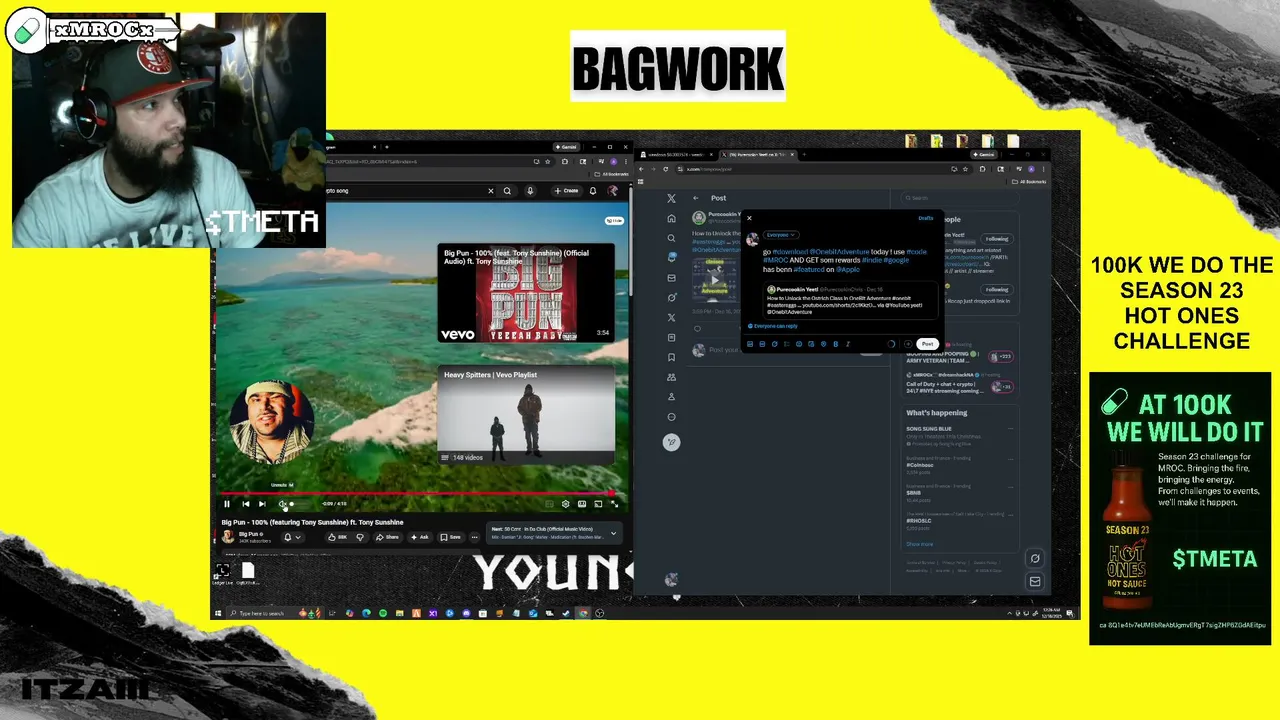
Task: Click the Post button in compose dialog
Action: click(927, 344)
